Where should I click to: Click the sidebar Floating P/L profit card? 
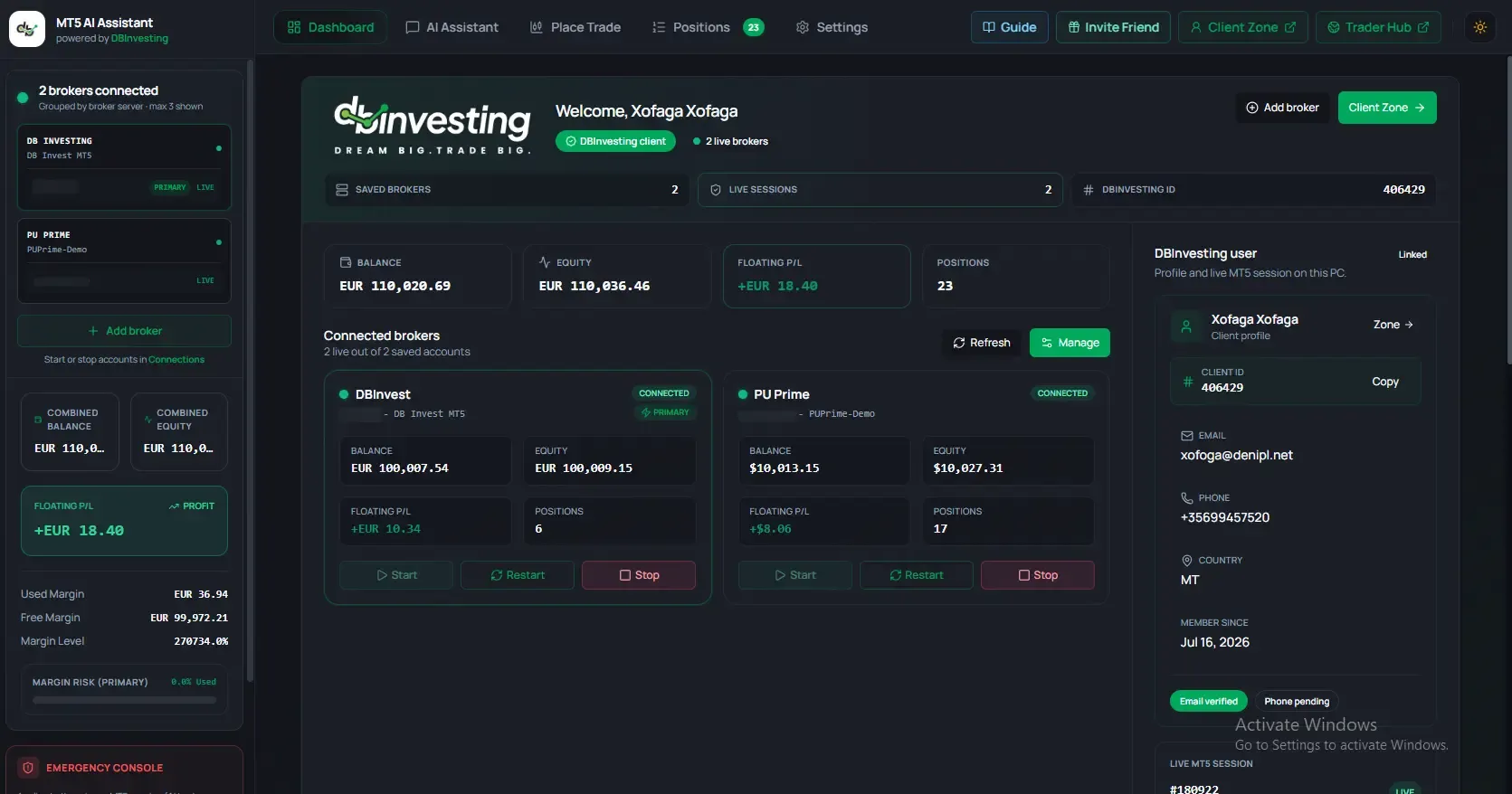click(124, 521)
